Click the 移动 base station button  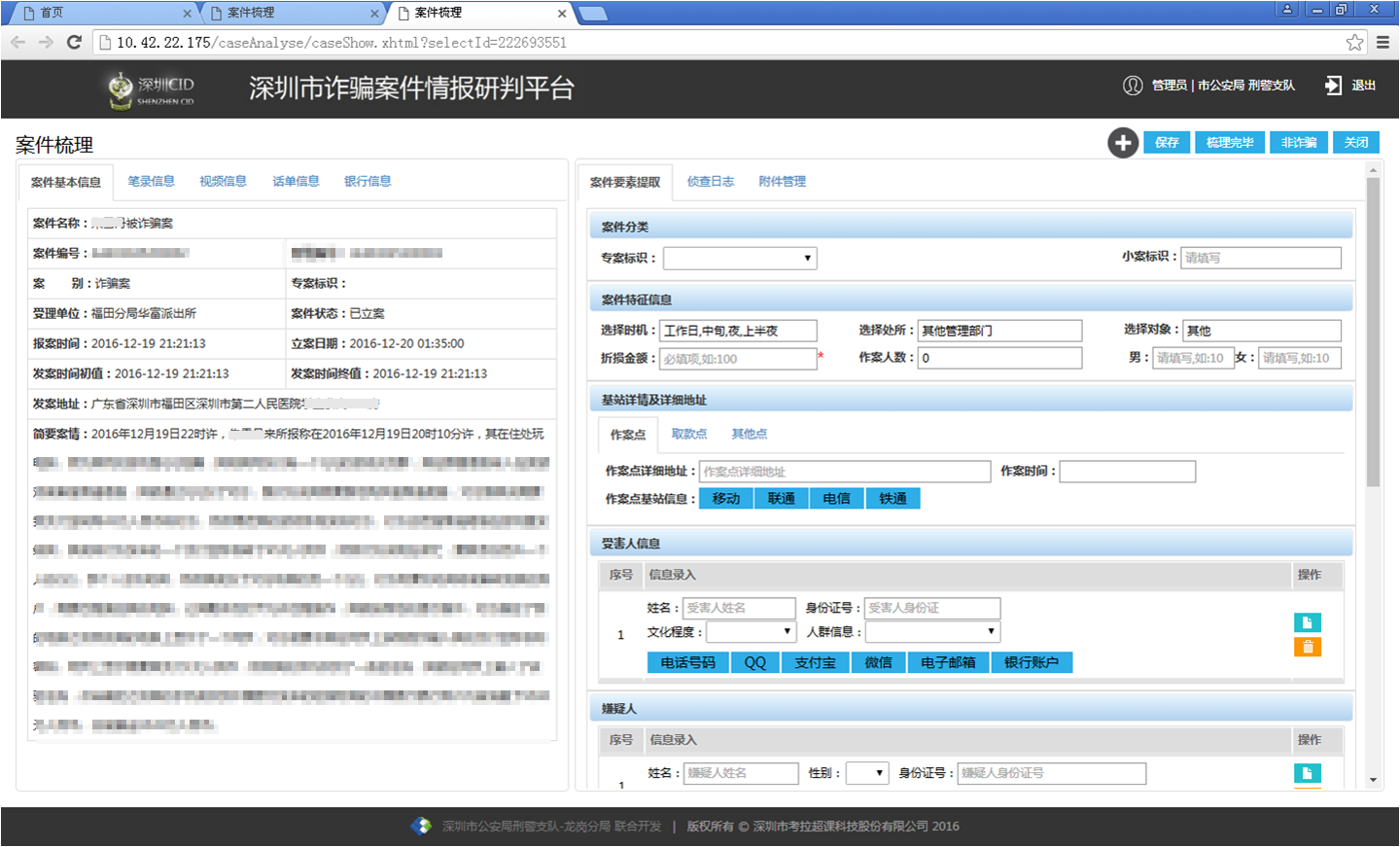pyautogui.click(x=726, y=498)
